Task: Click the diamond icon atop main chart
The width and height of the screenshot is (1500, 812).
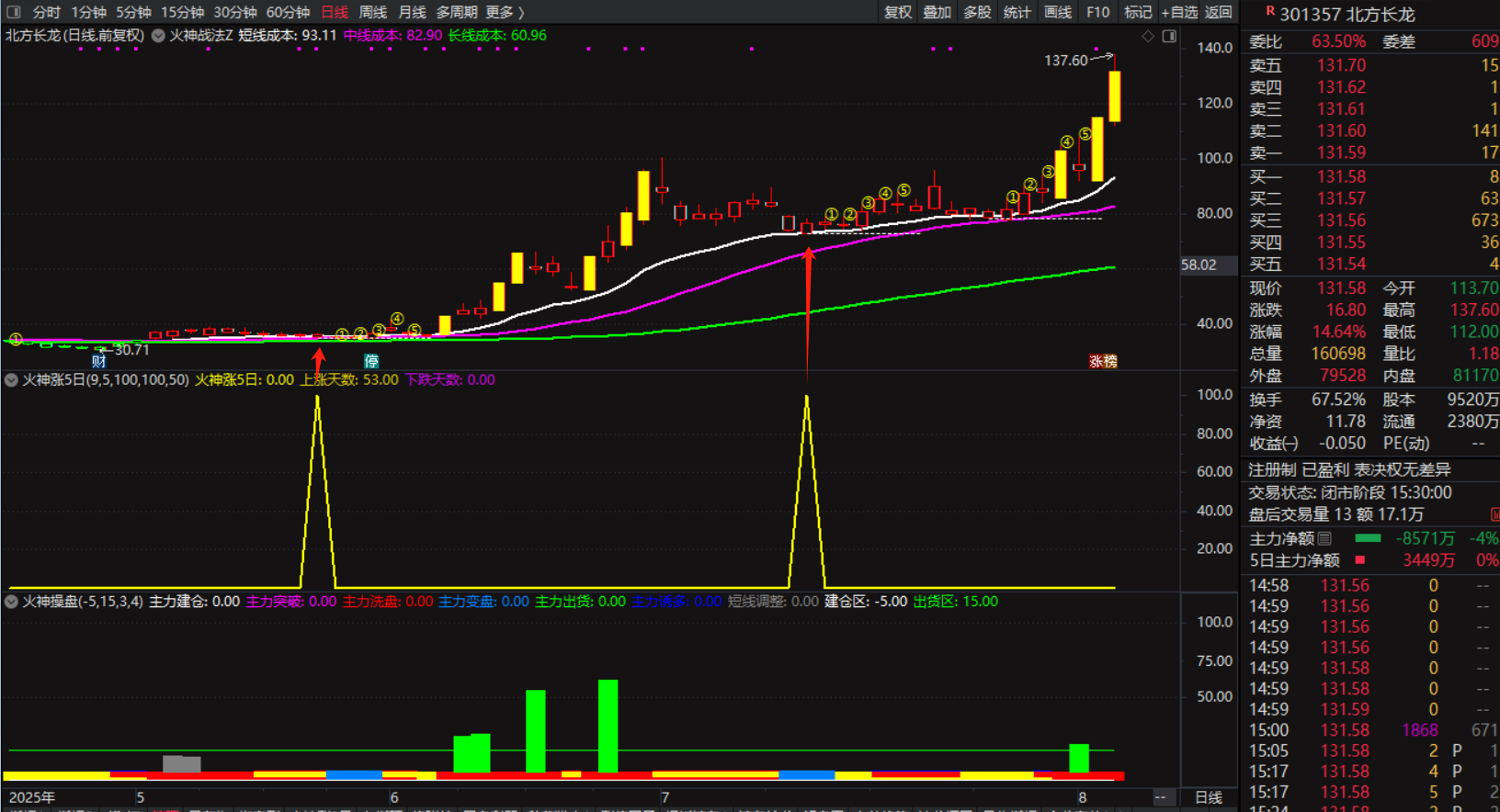Action: [1148, 36]
